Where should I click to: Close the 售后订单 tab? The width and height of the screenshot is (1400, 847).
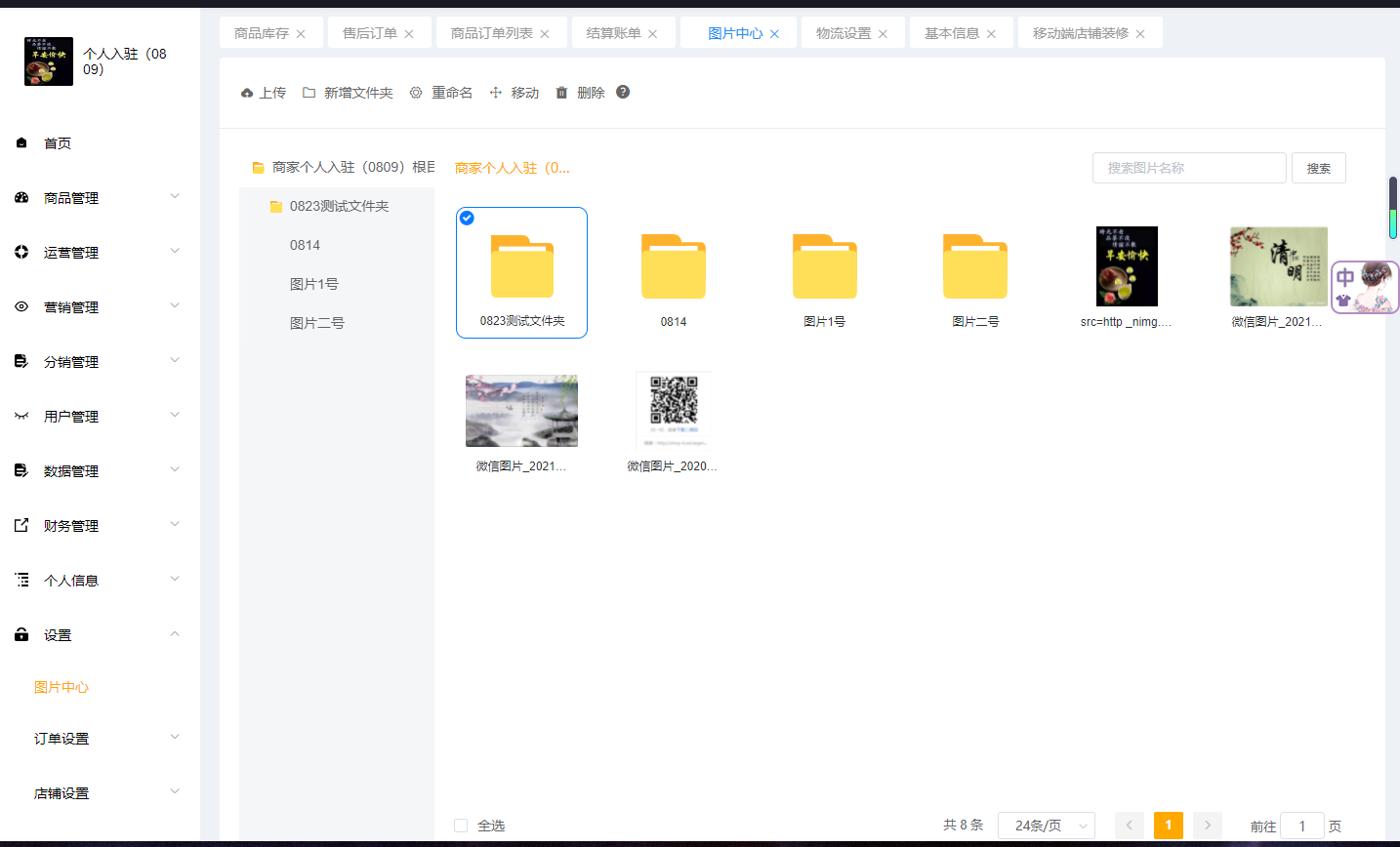(409, 34)
